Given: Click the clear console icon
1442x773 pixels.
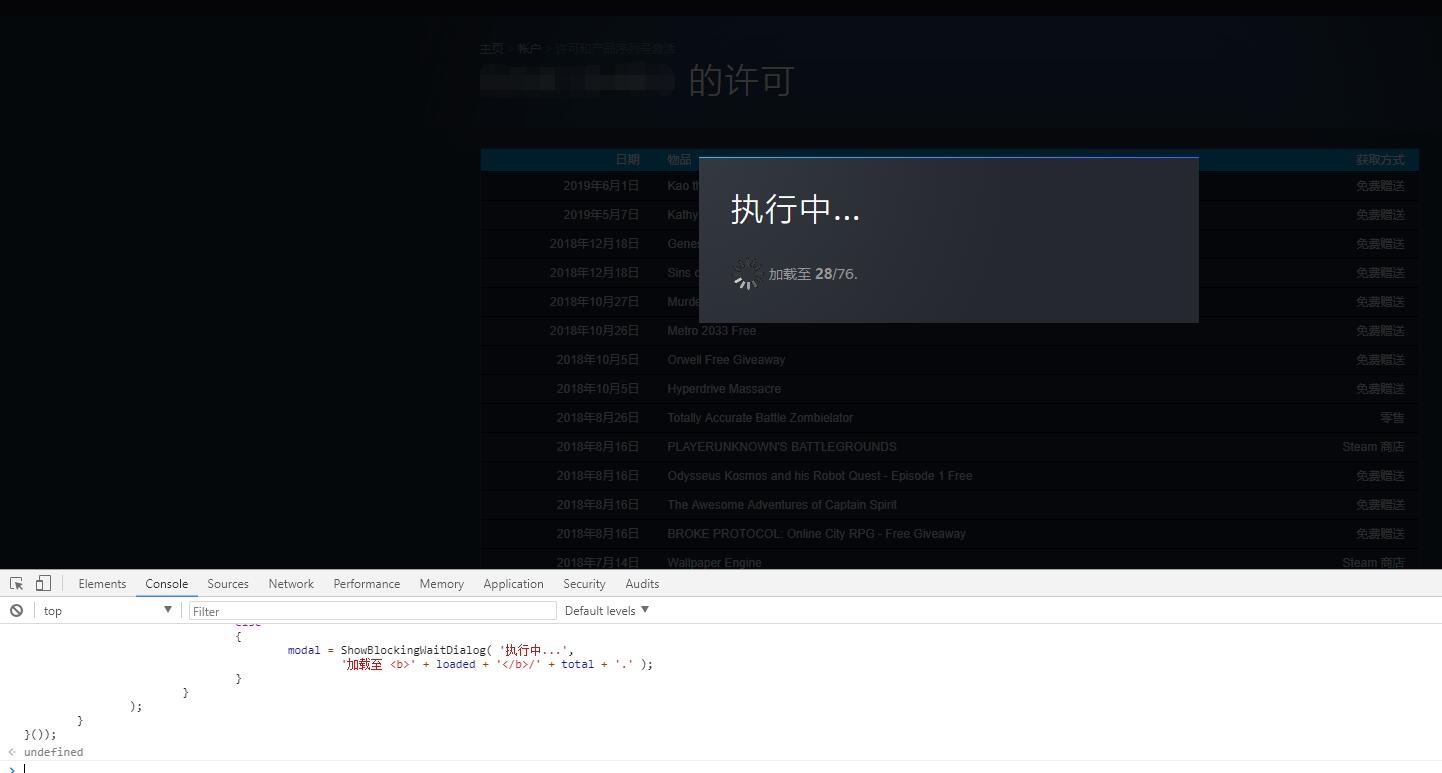Looking at the screenshot, I should coord(17,611).
